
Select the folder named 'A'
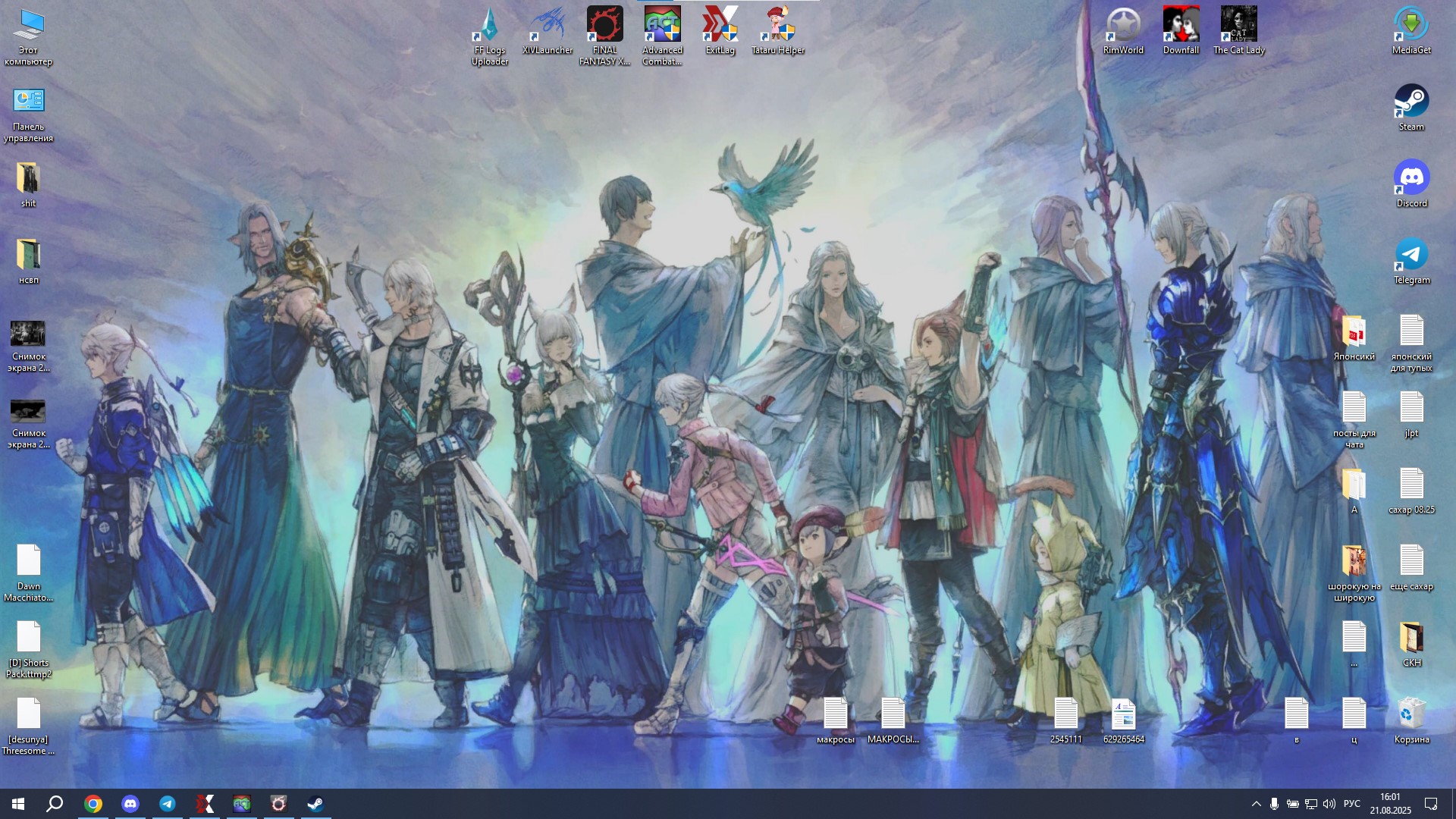(x=1354, y=491)
